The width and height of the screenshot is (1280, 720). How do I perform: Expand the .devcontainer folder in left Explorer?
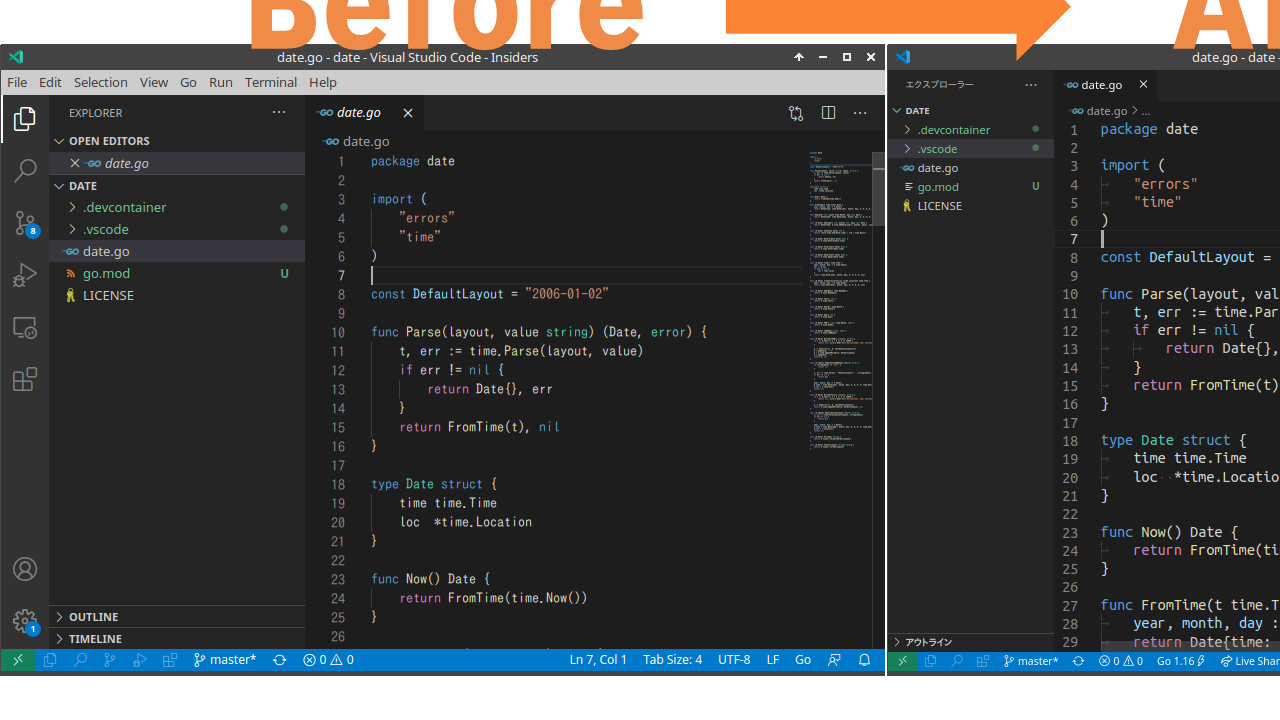tap(177, 207)
